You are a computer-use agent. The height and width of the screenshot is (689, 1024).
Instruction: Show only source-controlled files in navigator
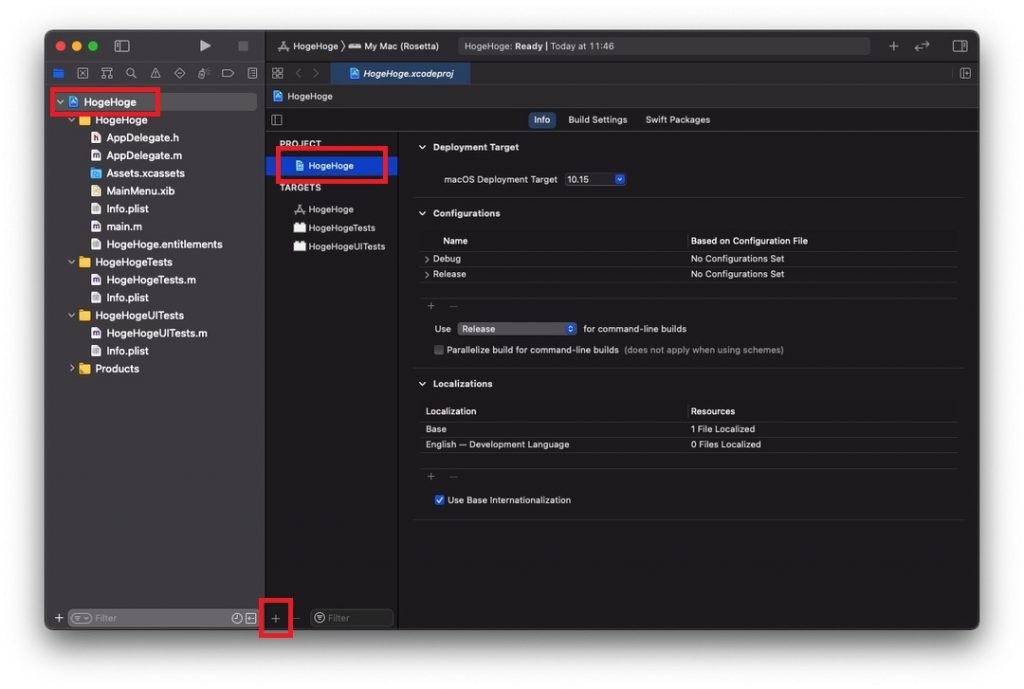coord(251,618)
